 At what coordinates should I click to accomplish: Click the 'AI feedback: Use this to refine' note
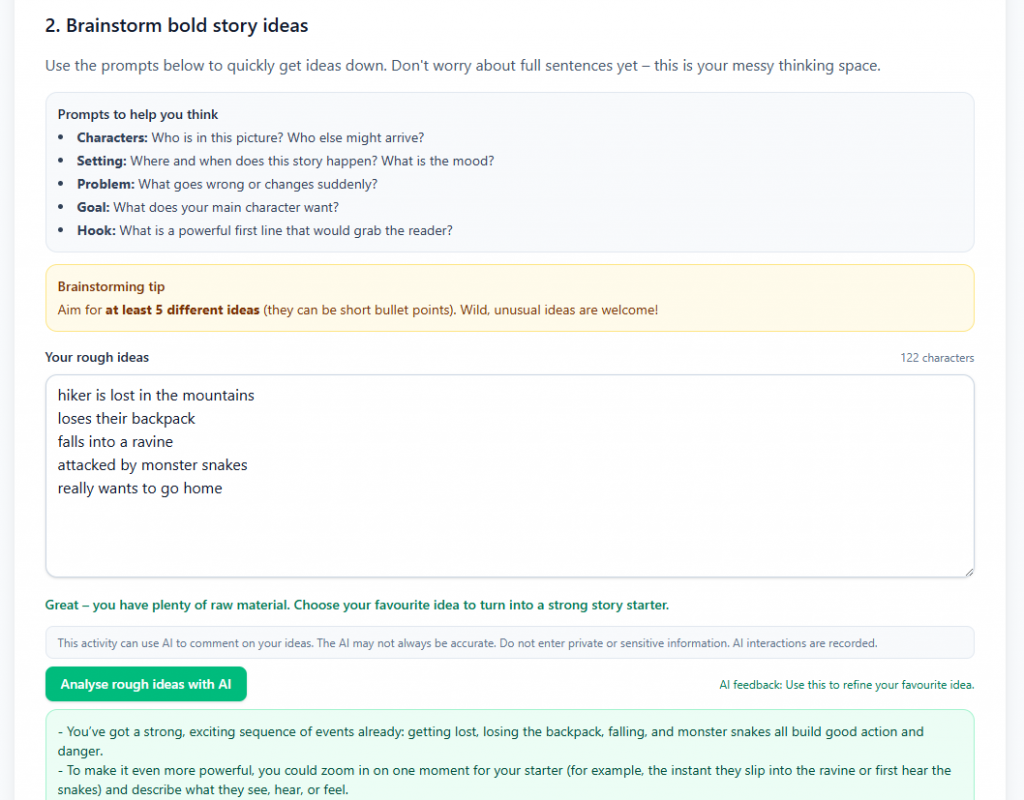(846, 685)
